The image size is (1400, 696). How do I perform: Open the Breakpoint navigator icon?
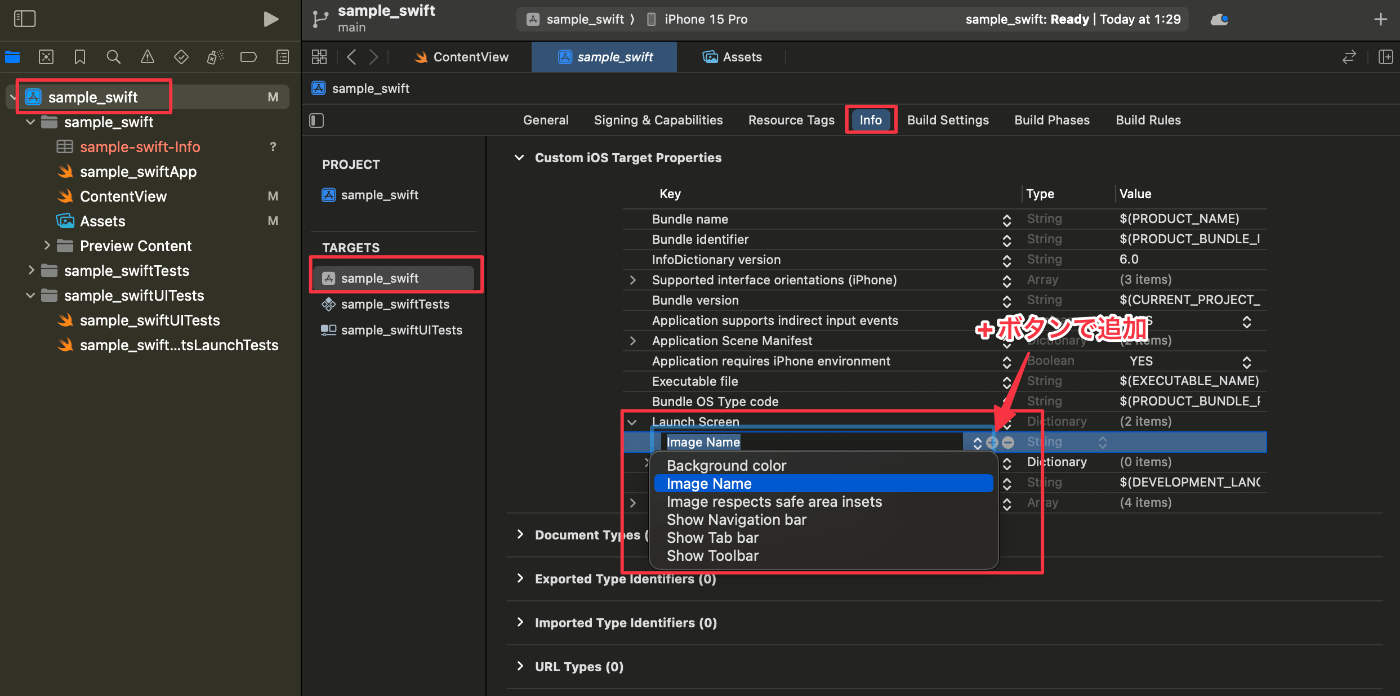point(249,57)
